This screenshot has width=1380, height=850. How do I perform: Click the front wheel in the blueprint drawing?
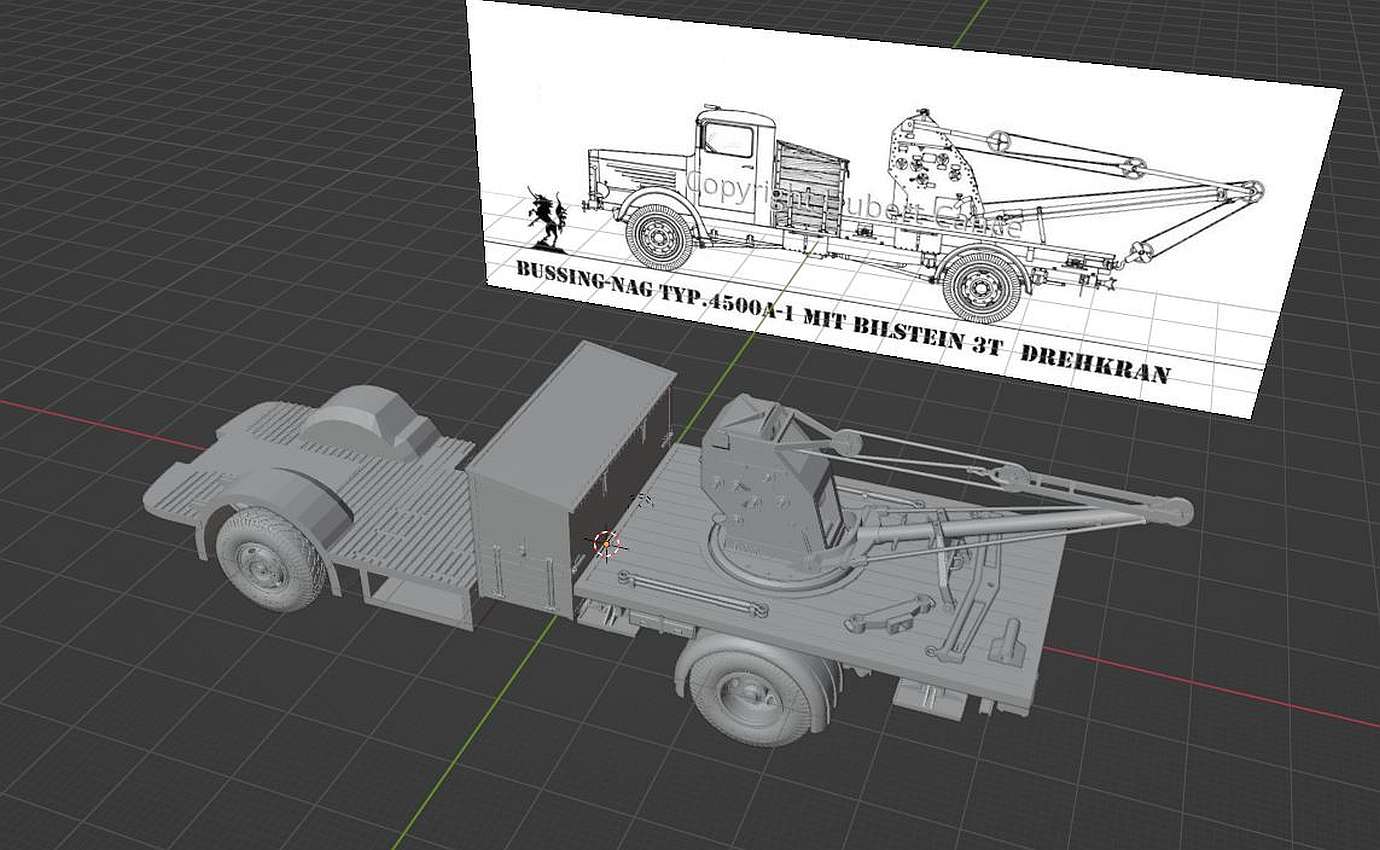point(659,238)
